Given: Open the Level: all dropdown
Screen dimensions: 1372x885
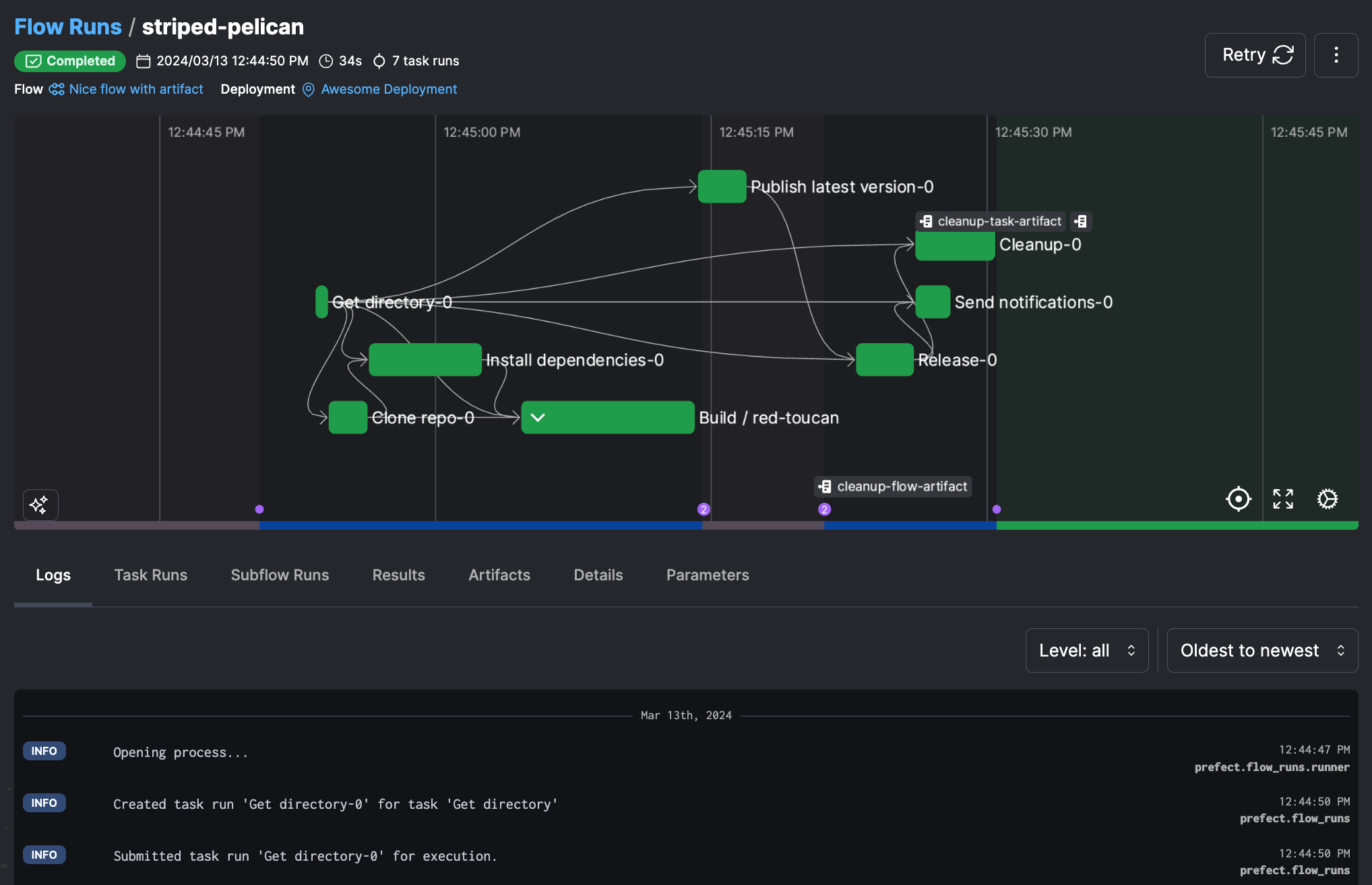Looking at the screenshot, I should pyautogui.click(x=1086, y=650).
